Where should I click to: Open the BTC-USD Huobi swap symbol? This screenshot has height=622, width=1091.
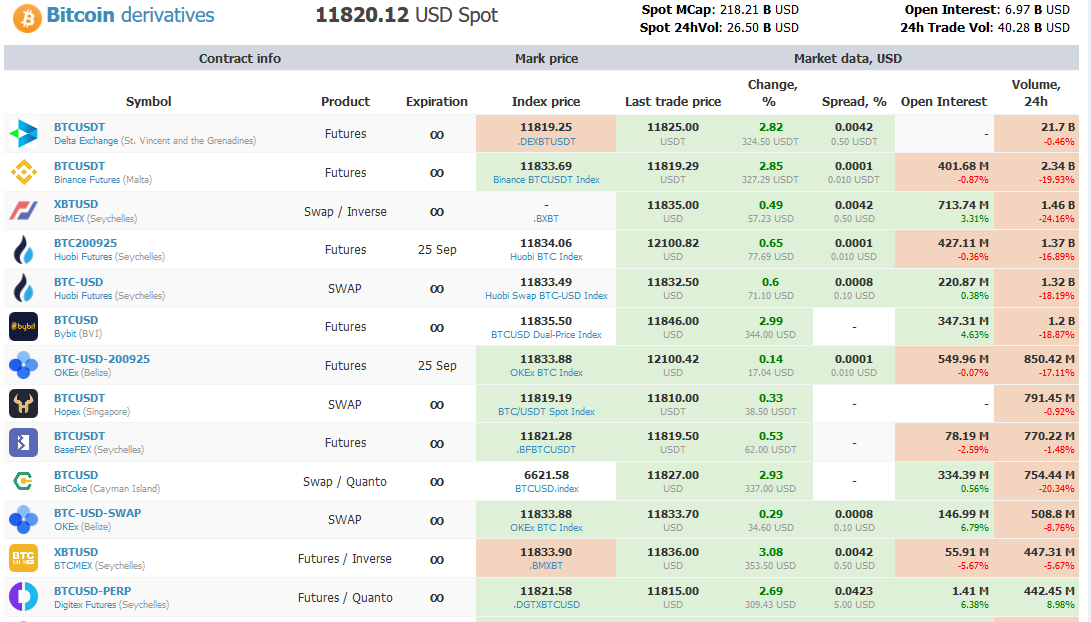[79, 282]
